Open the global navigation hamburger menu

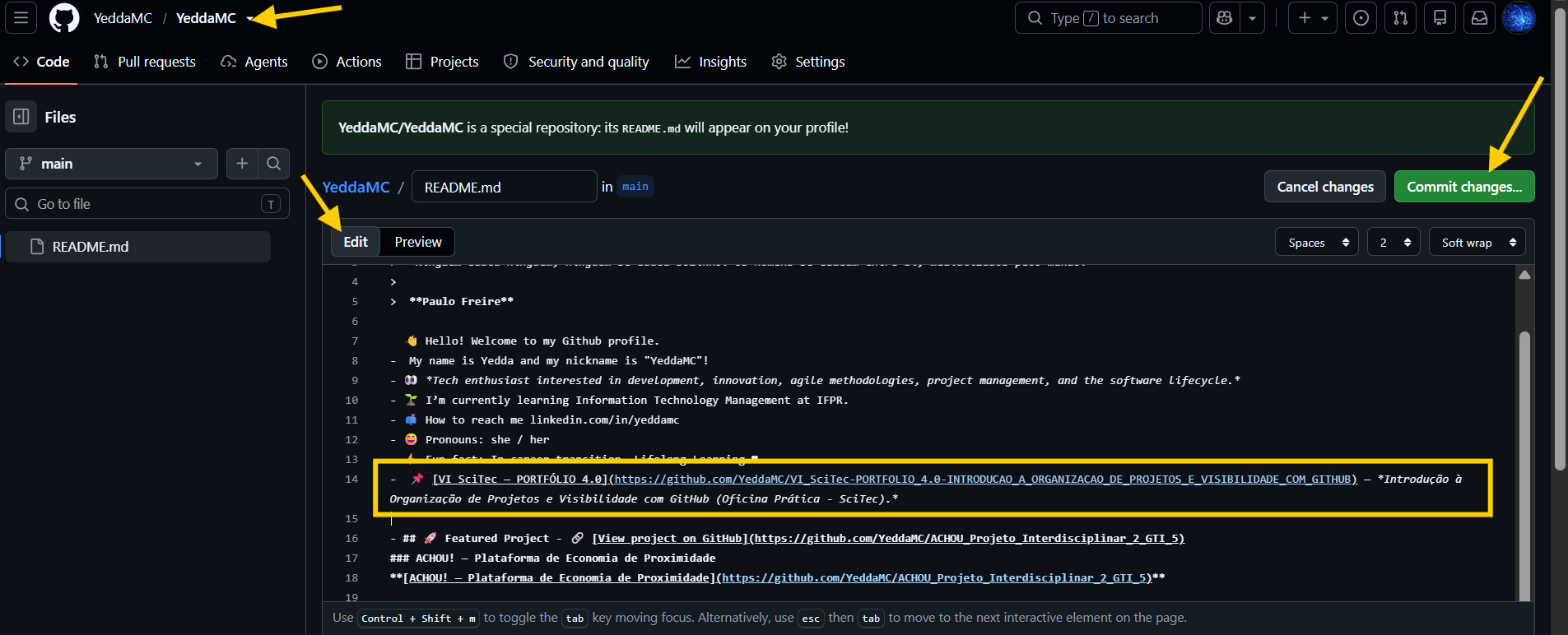click(x=21, y=17)
